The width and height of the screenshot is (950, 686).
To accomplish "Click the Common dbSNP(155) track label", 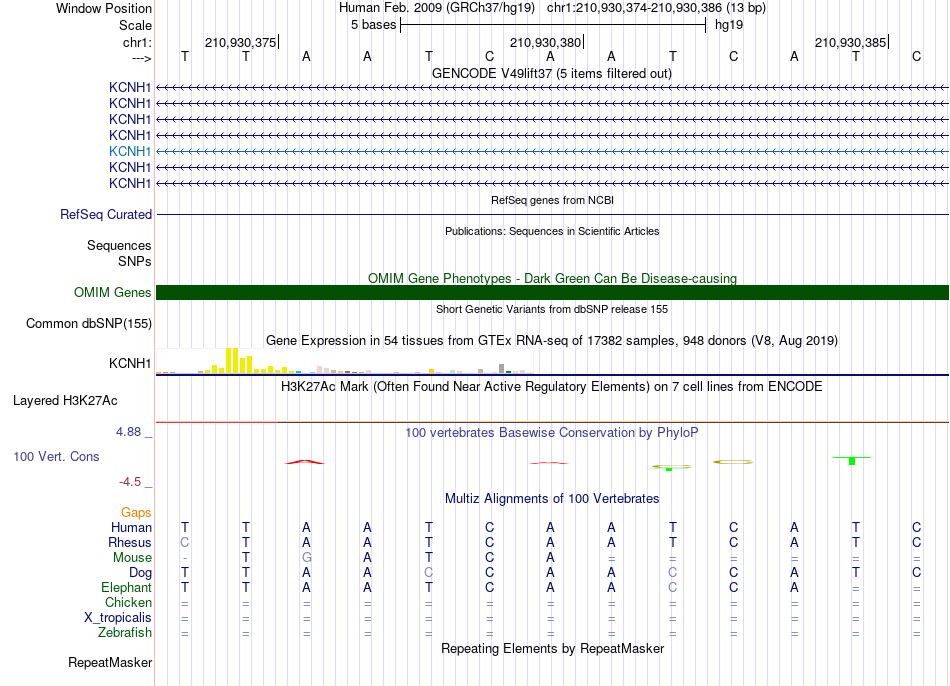I will click(x=89, y=324).
